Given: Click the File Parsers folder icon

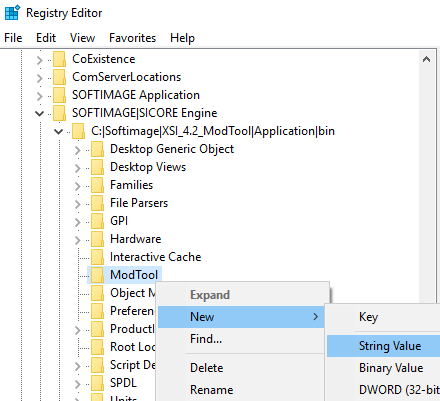Looking at the screenshot, I should click(x=97, y=203).
